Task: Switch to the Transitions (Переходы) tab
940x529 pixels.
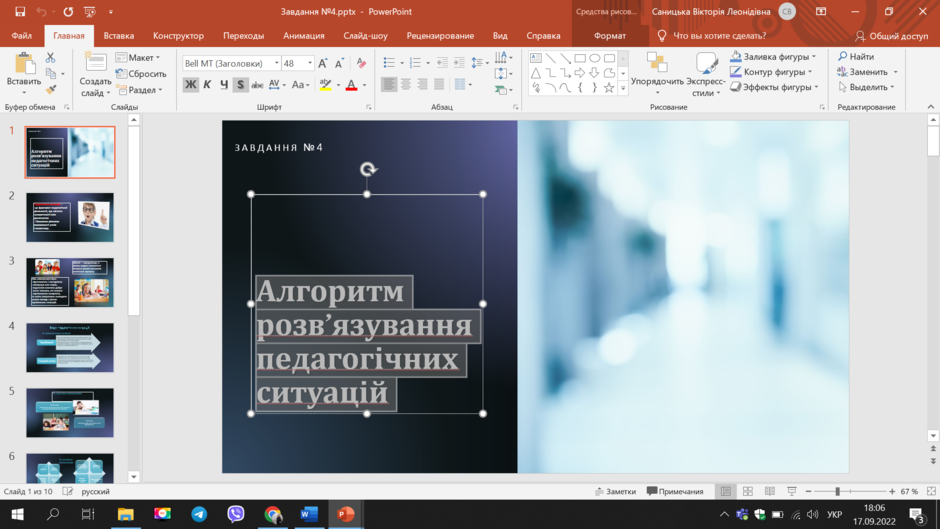Action: tap(243, 35)
